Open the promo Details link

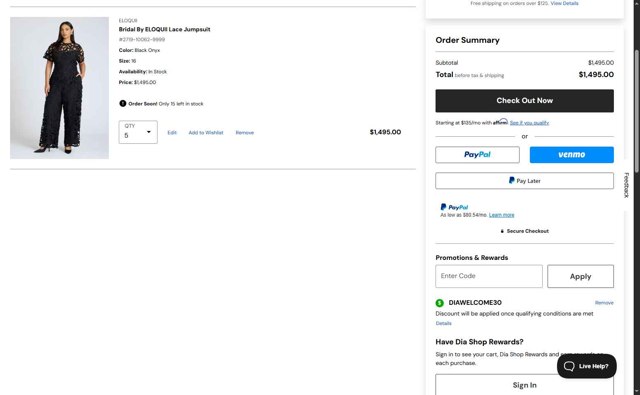[x=443, y=323]
